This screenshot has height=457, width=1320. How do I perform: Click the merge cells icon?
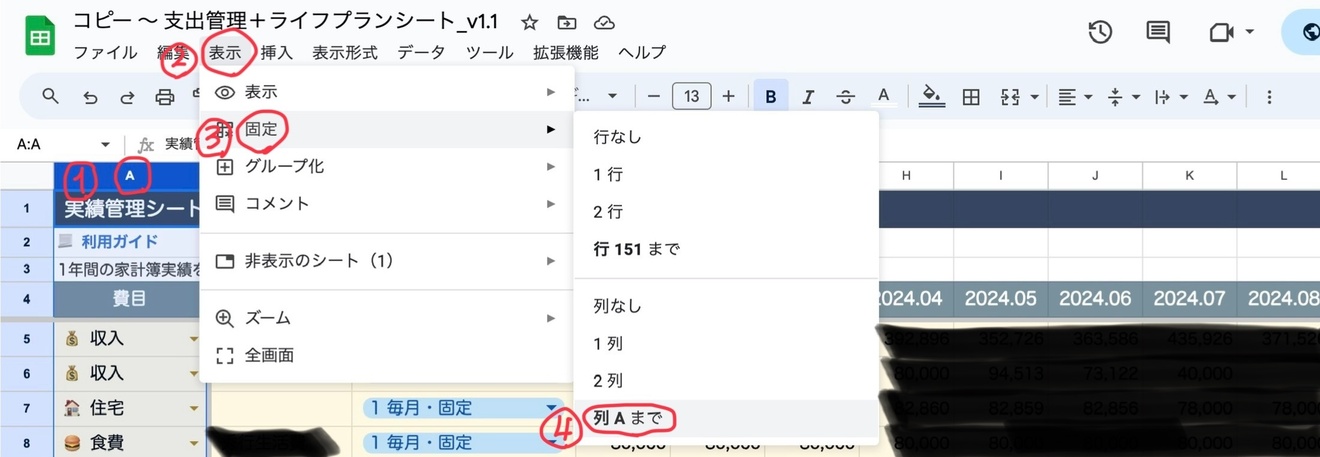pyautogui.click(x=1009, y=96)
